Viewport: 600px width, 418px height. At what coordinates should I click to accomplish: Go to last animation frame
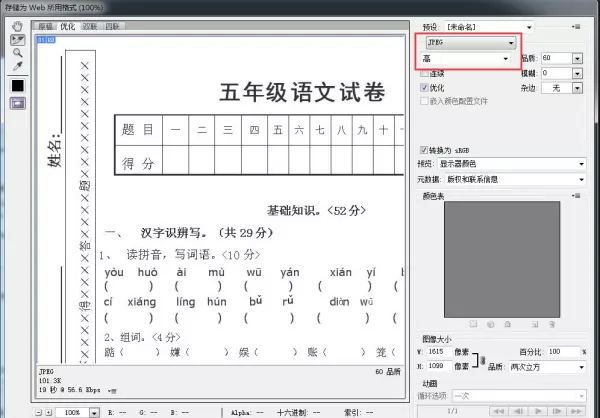click(576, 411)
